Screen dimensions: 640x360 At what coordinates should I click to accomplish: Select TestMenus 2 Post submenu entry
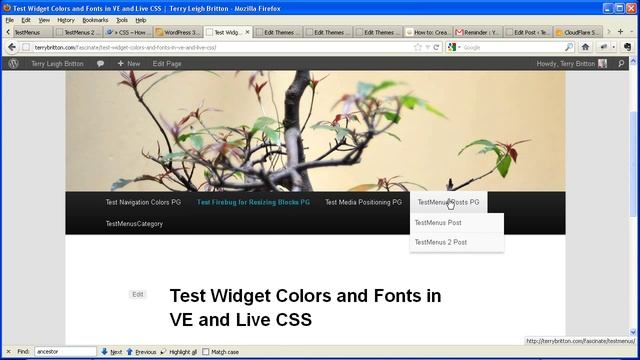tap(457, 242)
